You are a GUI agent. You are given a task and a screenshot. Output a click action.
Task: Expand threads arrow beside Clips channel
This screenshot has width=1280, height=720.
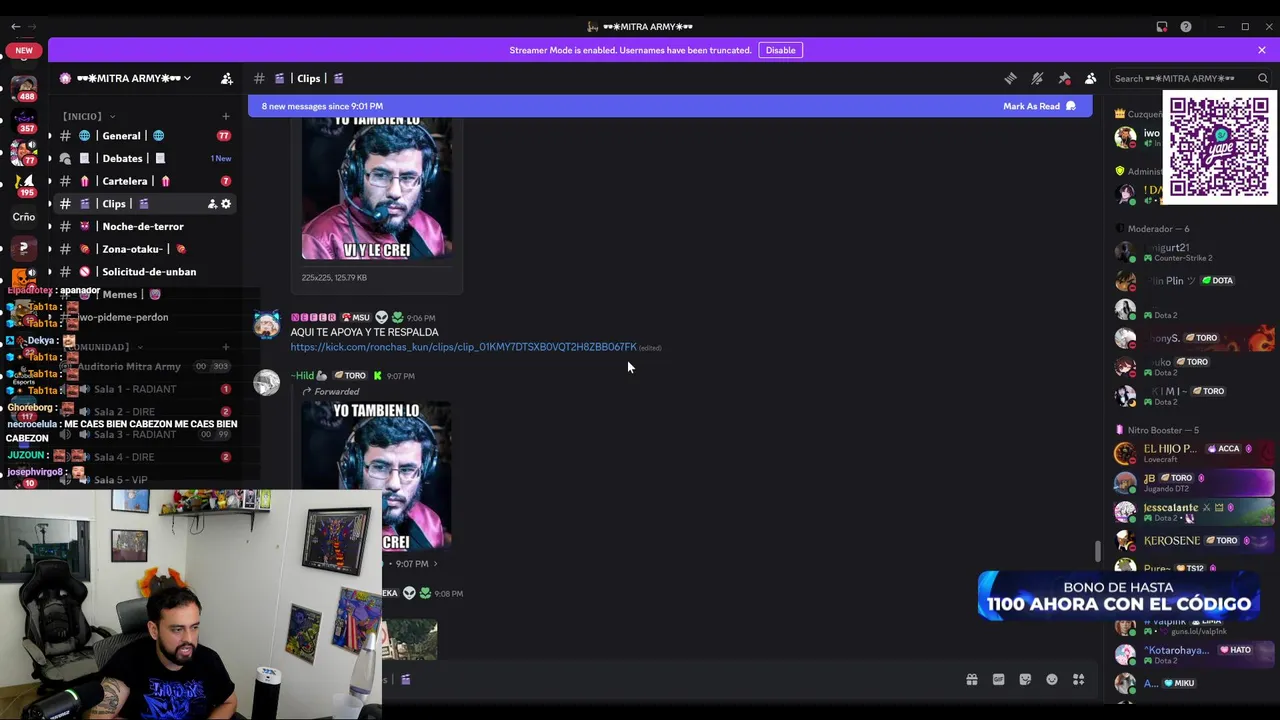[x=49, y=204]
